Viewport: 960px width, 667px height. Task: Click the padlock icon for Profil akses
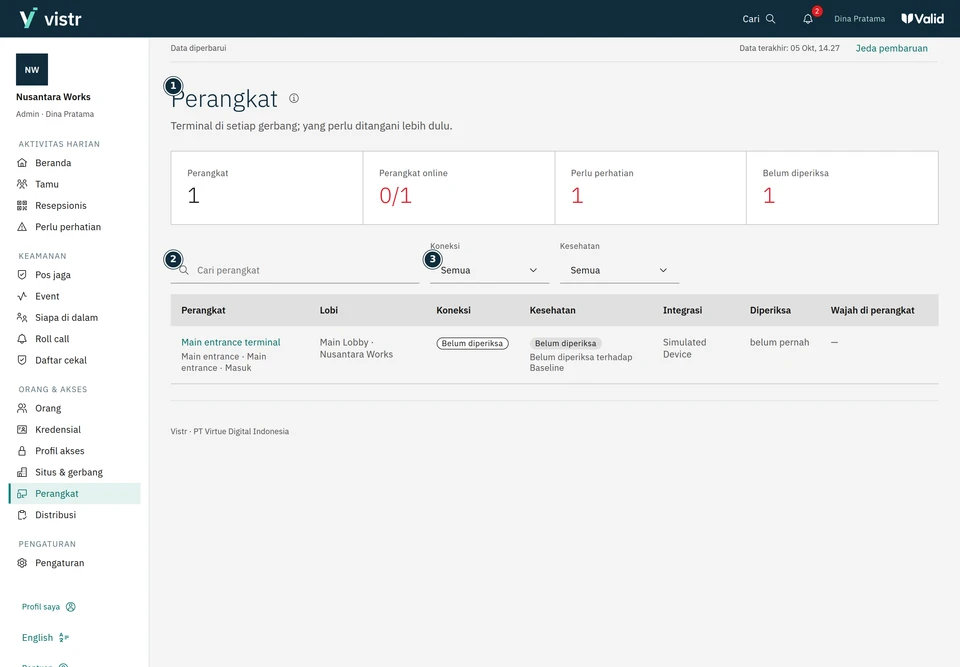[x=22, y=451]
